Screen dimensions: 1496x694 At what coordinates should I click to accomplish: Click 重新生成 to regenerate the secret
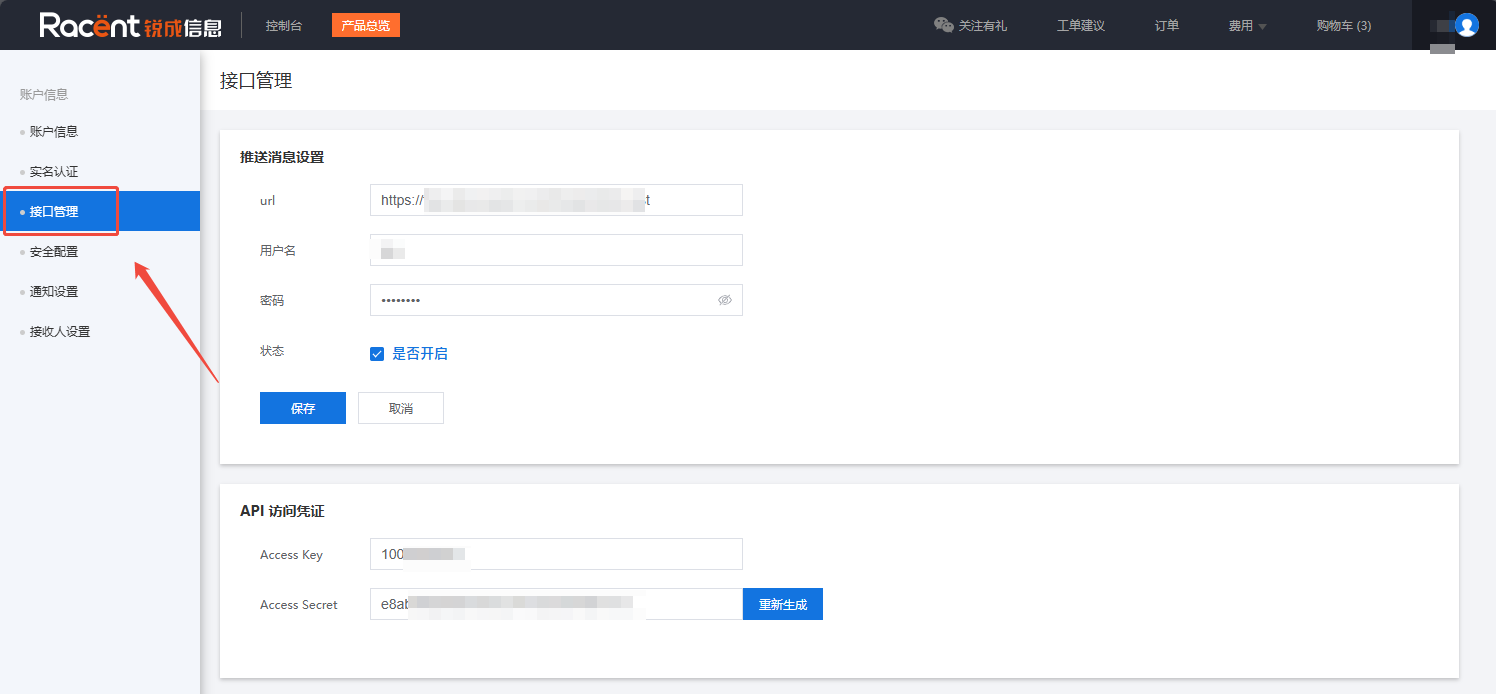(782, 604)
